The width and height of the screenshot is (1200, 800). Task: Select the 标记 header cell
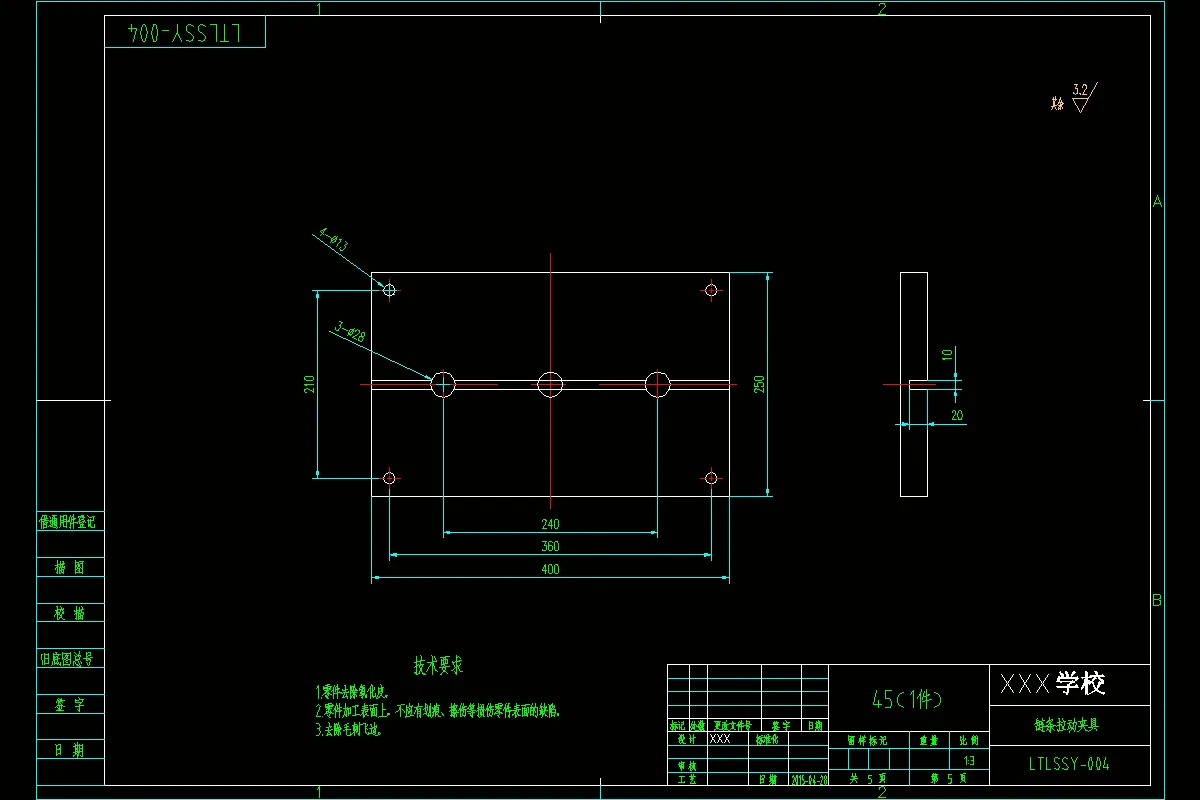tap(678, 726)
